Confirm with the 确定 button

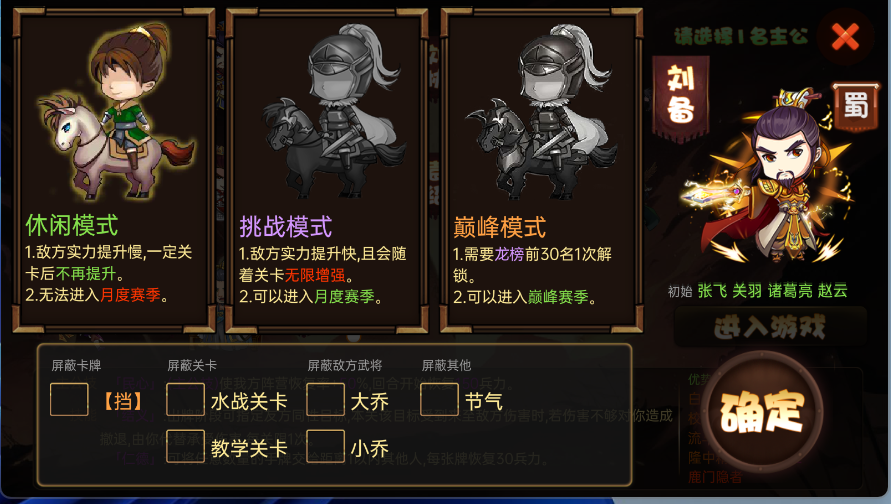tap(761, 412)
